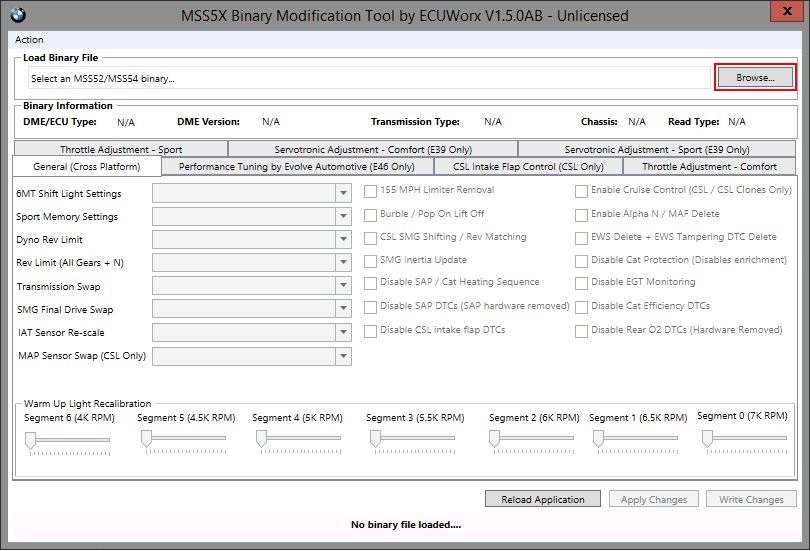Check EWS Delete + EWS Tampering DTC Delete
This screenshot has height=551, width=810.
pyautogui.click(x=581, y=238)
